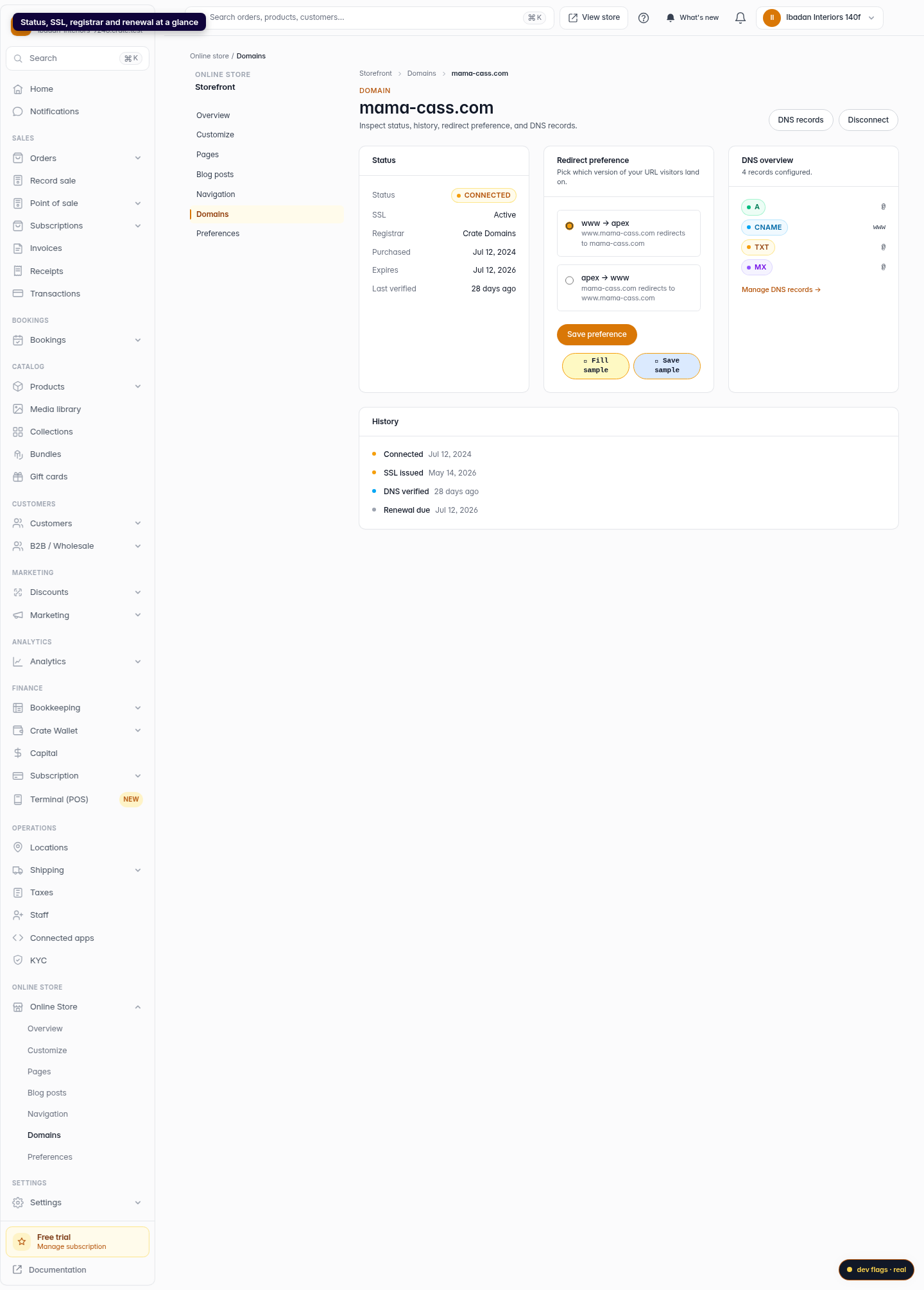Expand the Orders submenu chevron
The image size is (924, 1290).
(138, 159)
